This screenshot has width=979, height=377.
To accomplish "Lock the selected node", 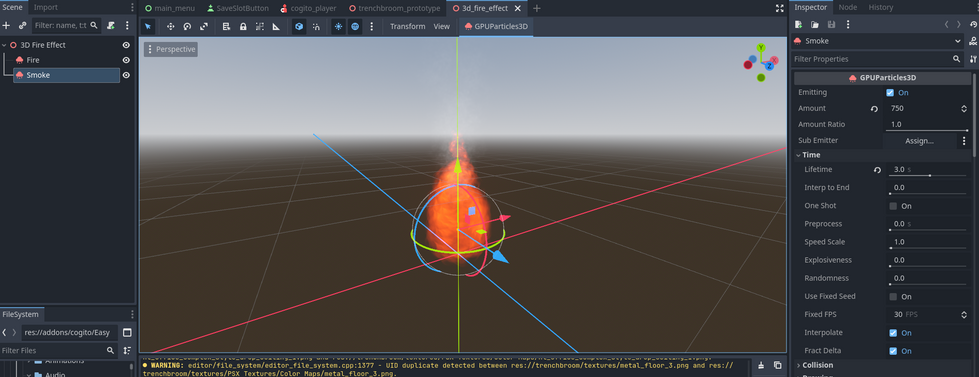I will tap(243, 27).
